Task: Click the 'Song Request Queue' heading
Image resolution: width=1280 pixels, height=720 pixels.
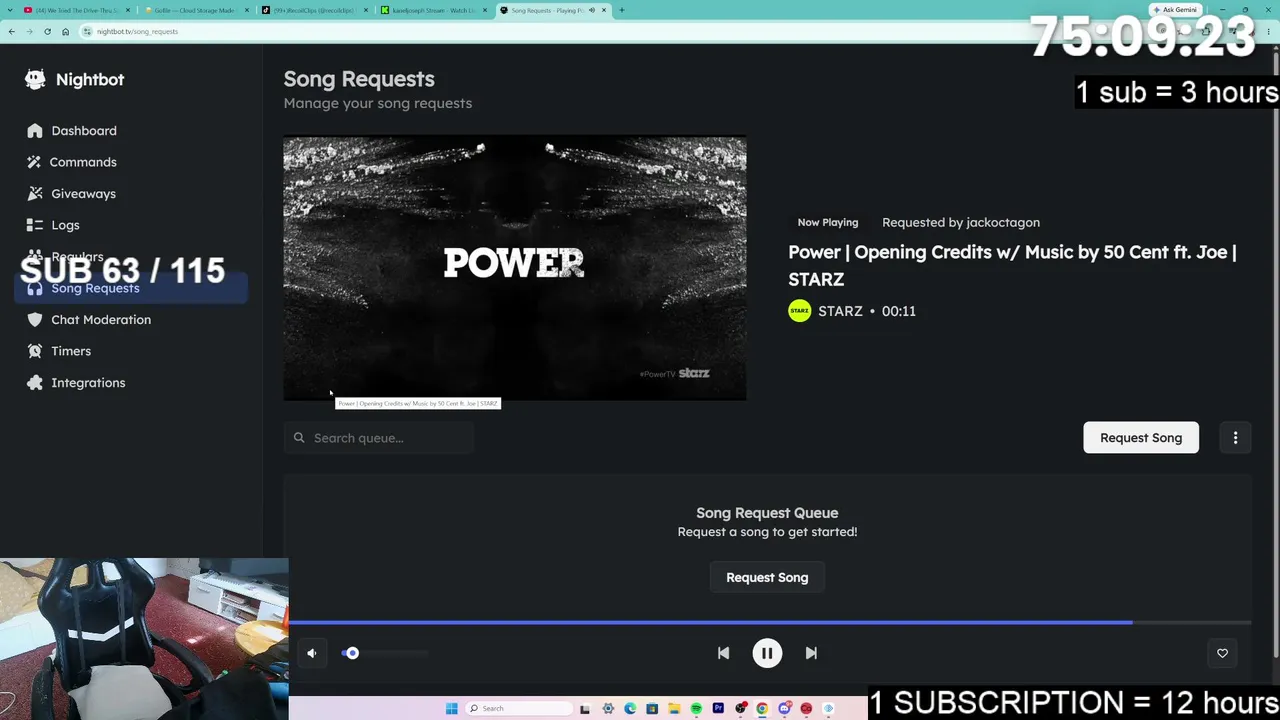Action: click(x=767, y=513)
